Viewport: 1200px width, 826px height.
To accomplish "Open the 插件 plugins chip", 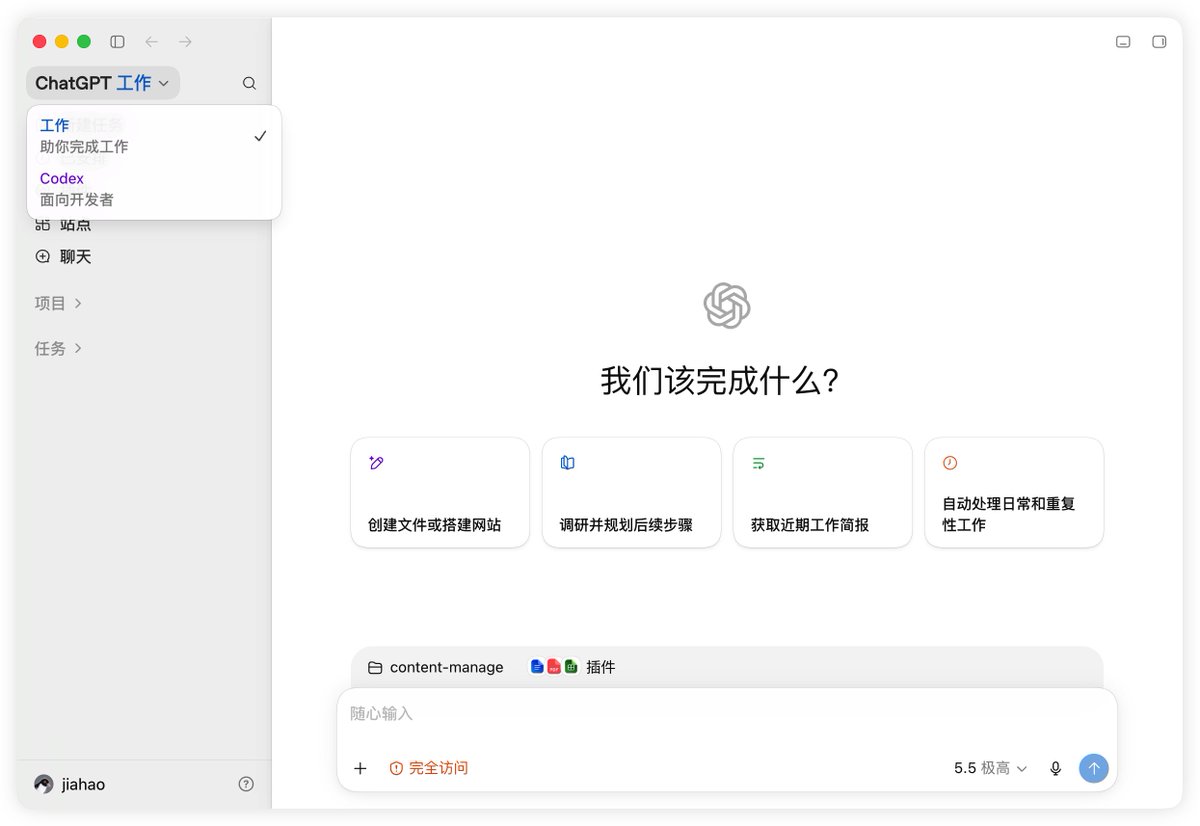I will click(x=573, y=667).
